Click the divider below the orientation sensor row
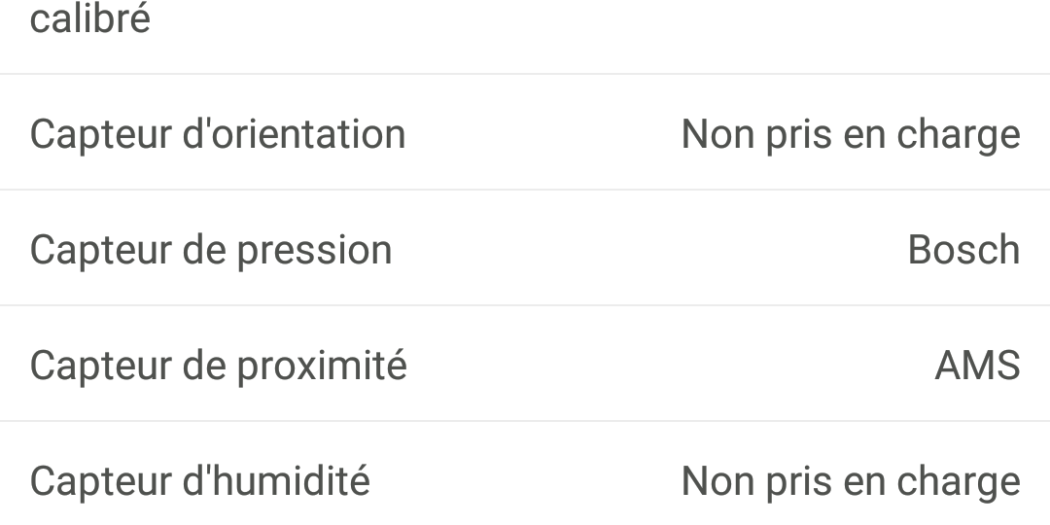This screenshot has width=1050, height=525. click(x=525, y=190)
